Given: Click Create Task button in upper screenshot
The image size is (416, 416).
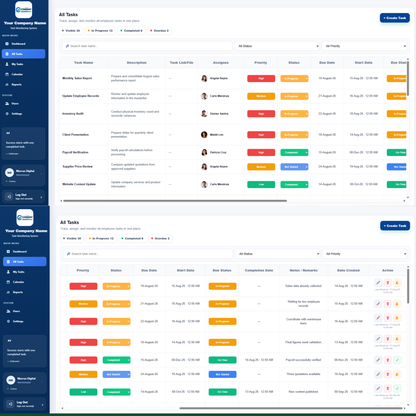Looking at the screenshot, I should pyautogui.click(x=395, y=18).
